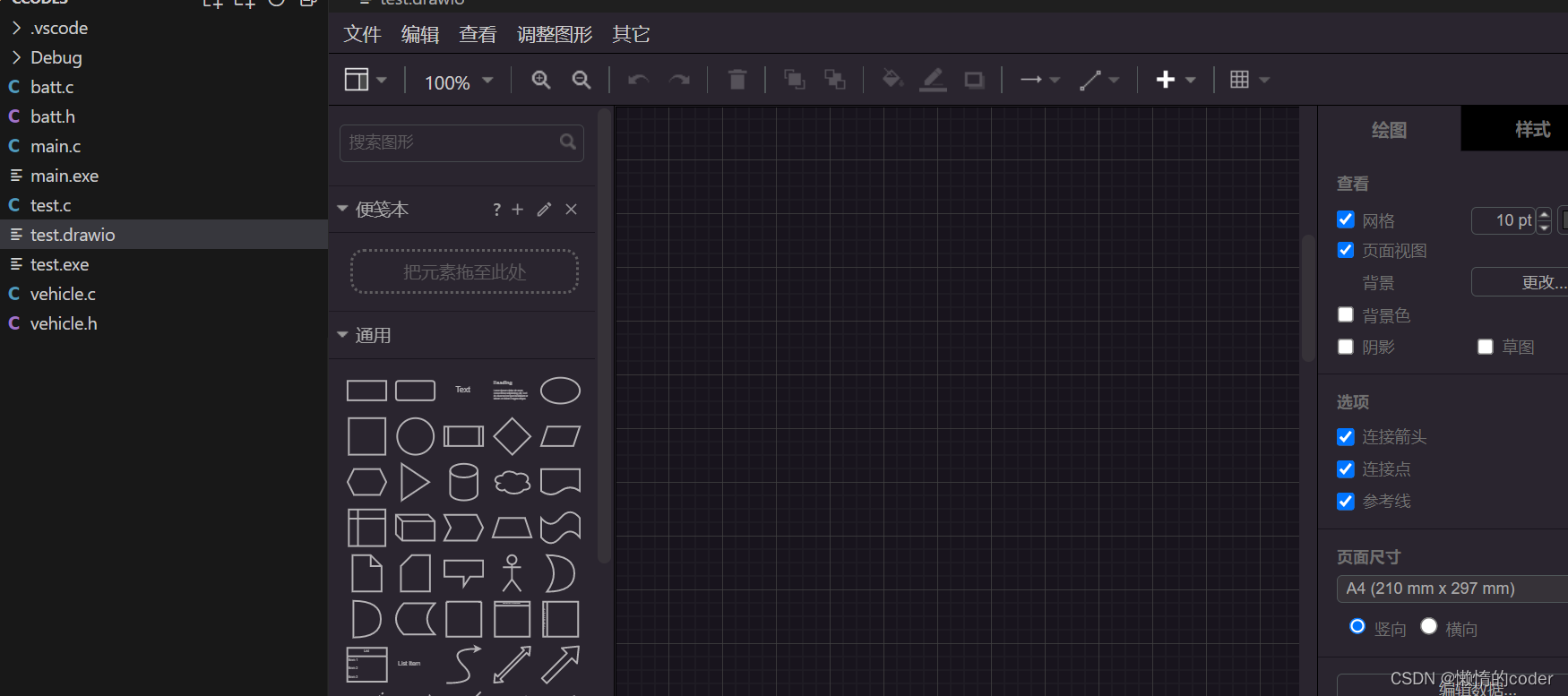Toggle the 页面视图 page view checkbox
This screenshot has width=1568, height=696.
[x=1345, y=250]
